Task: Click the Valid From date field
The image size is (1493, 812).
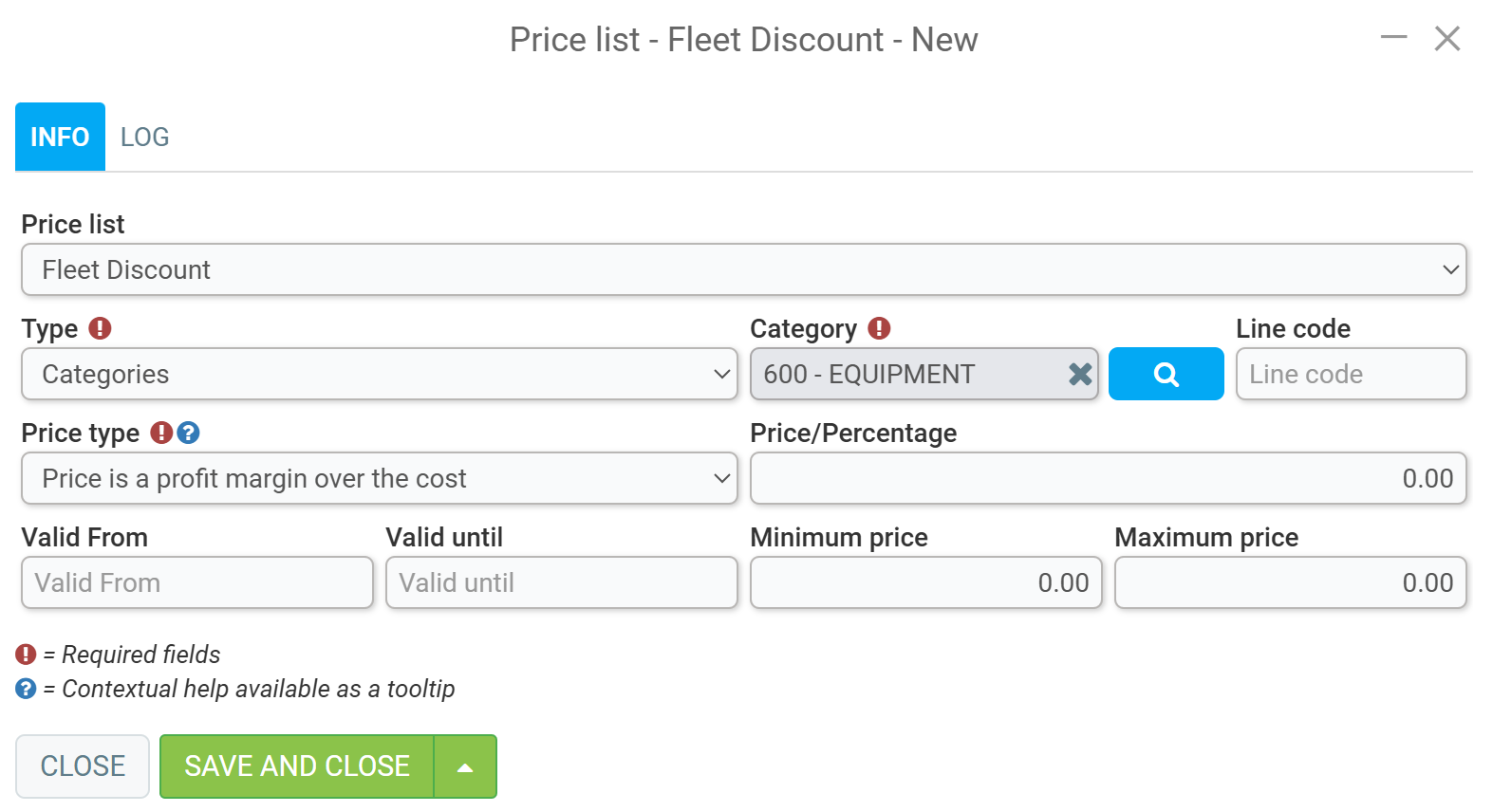Action: pyautogui.click(x=196, y=582)
